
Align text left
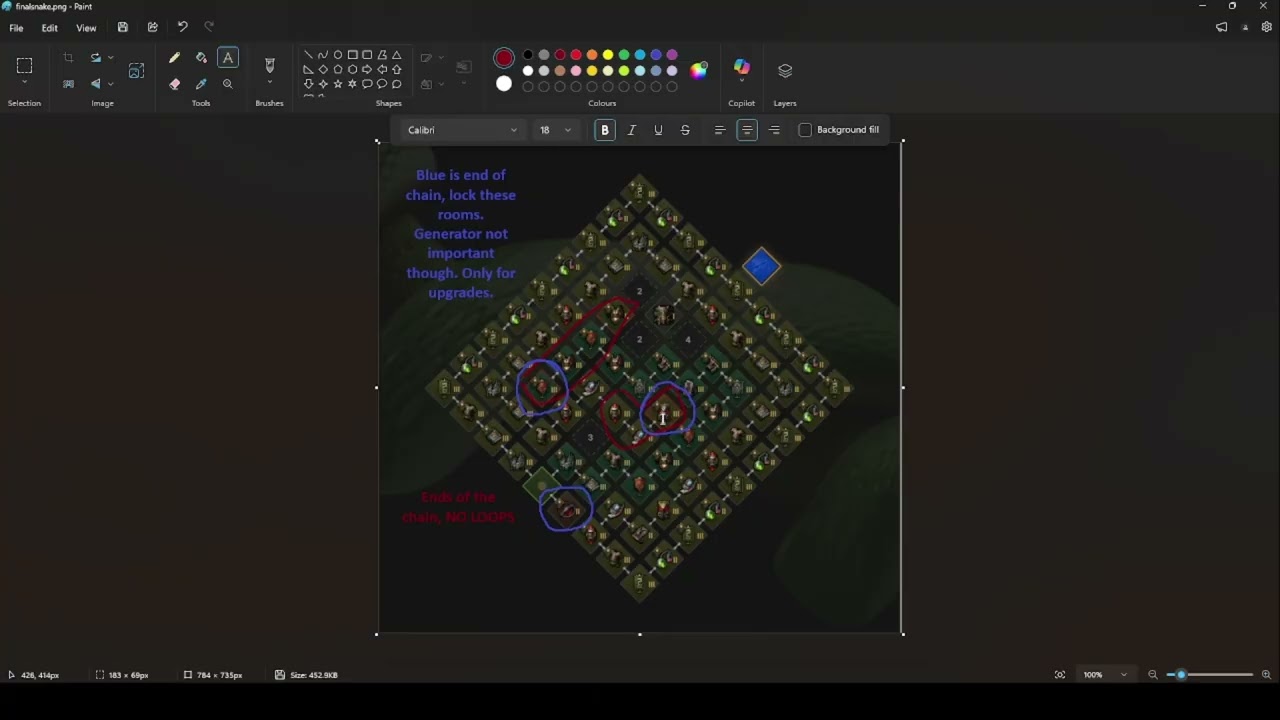(x=720, y=130)
